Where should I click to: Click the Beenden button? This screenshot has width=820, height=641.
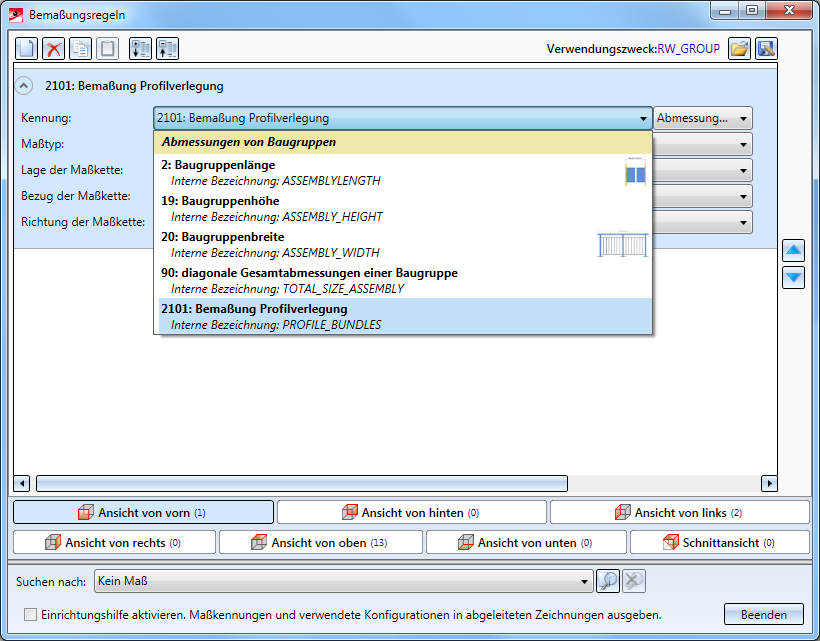[764, 614]
